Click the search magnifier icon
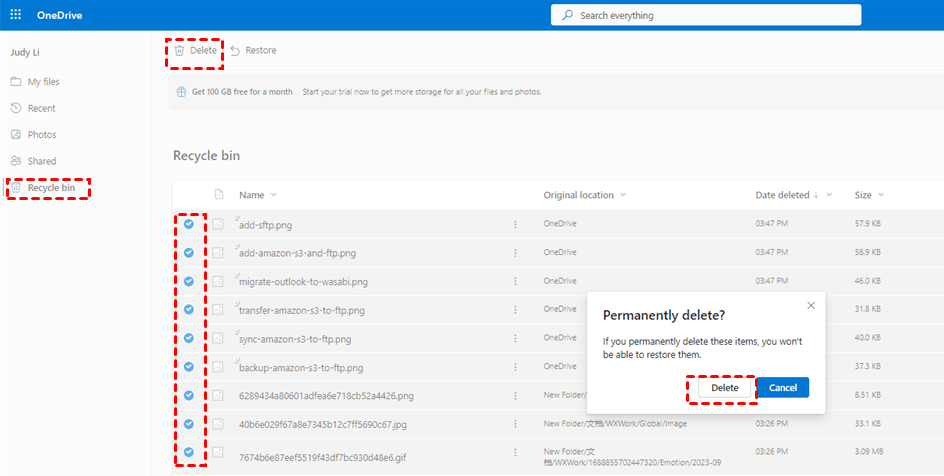Image resolution: width=944 pixels, height=476 pixels. (x=567, y=16)
